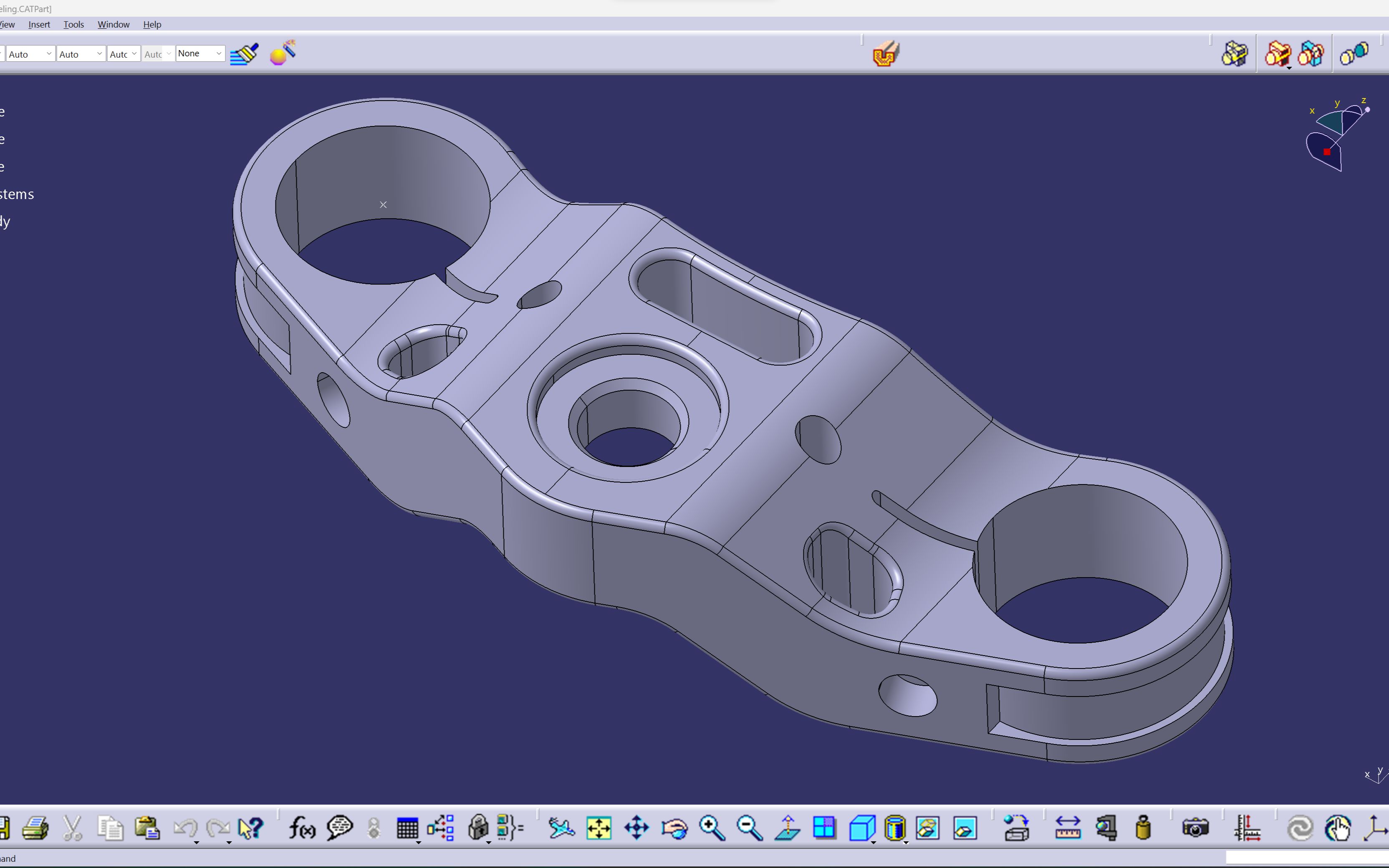Click the Apply Material icon
The height and width of the screenshot is (868, 1389).
(x=1017, y=828)
